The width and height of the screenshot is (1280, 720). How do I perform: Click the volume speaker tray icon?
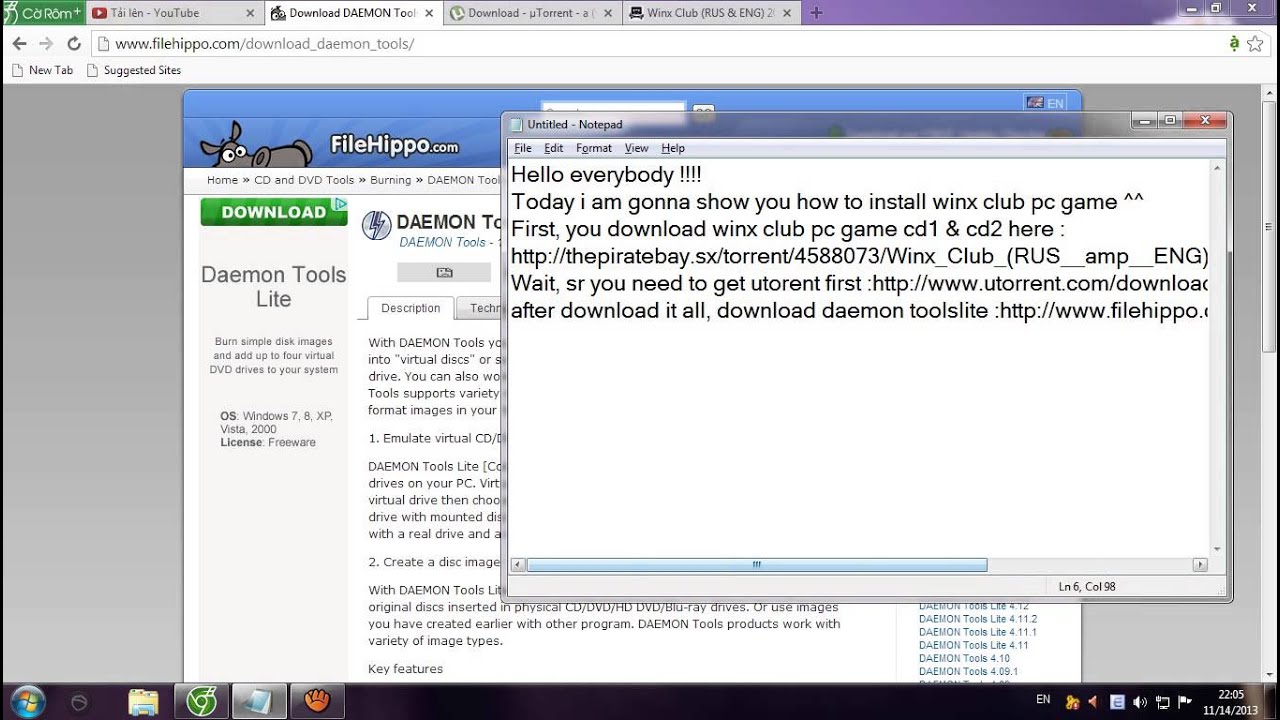pos(1140,702)
